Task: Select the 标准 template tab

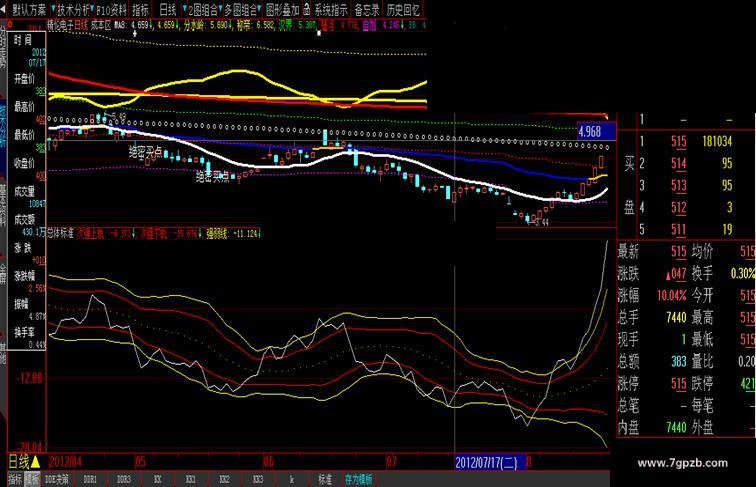Action: [x=325, y=479]
